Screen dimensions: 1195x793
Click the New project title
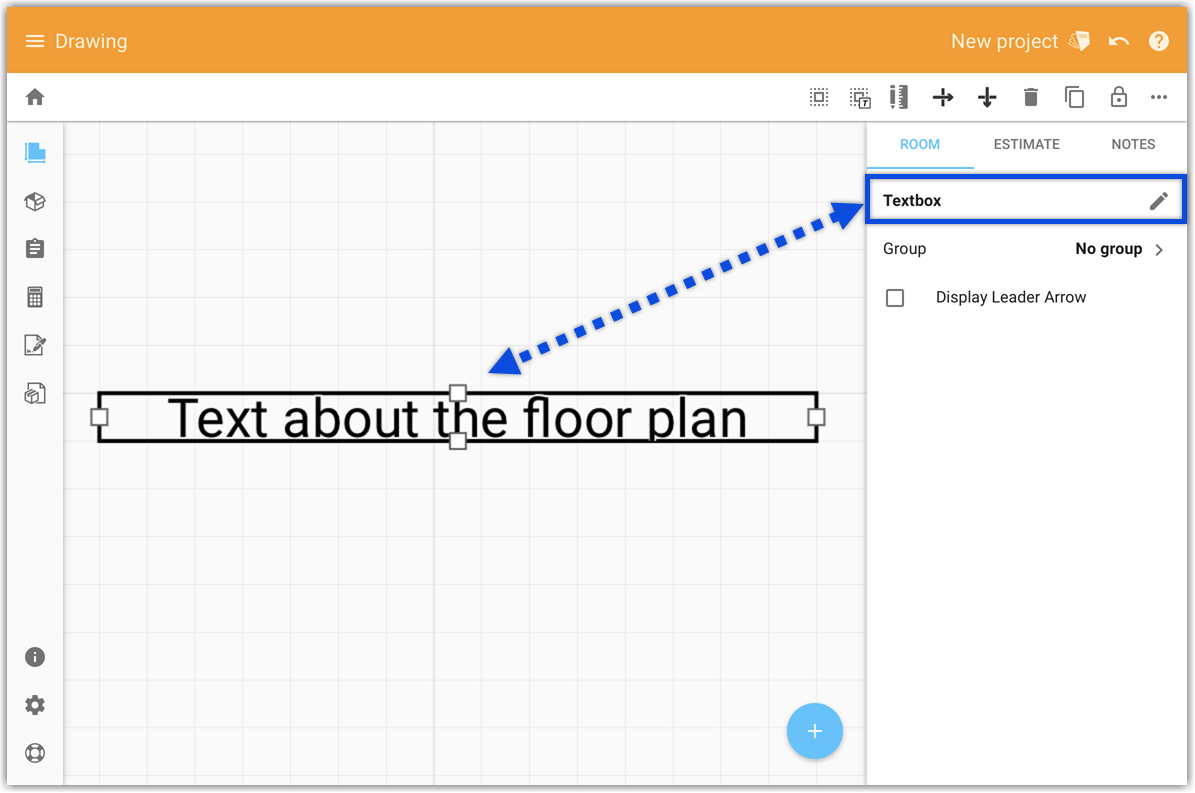click(x=1004, y=41)
